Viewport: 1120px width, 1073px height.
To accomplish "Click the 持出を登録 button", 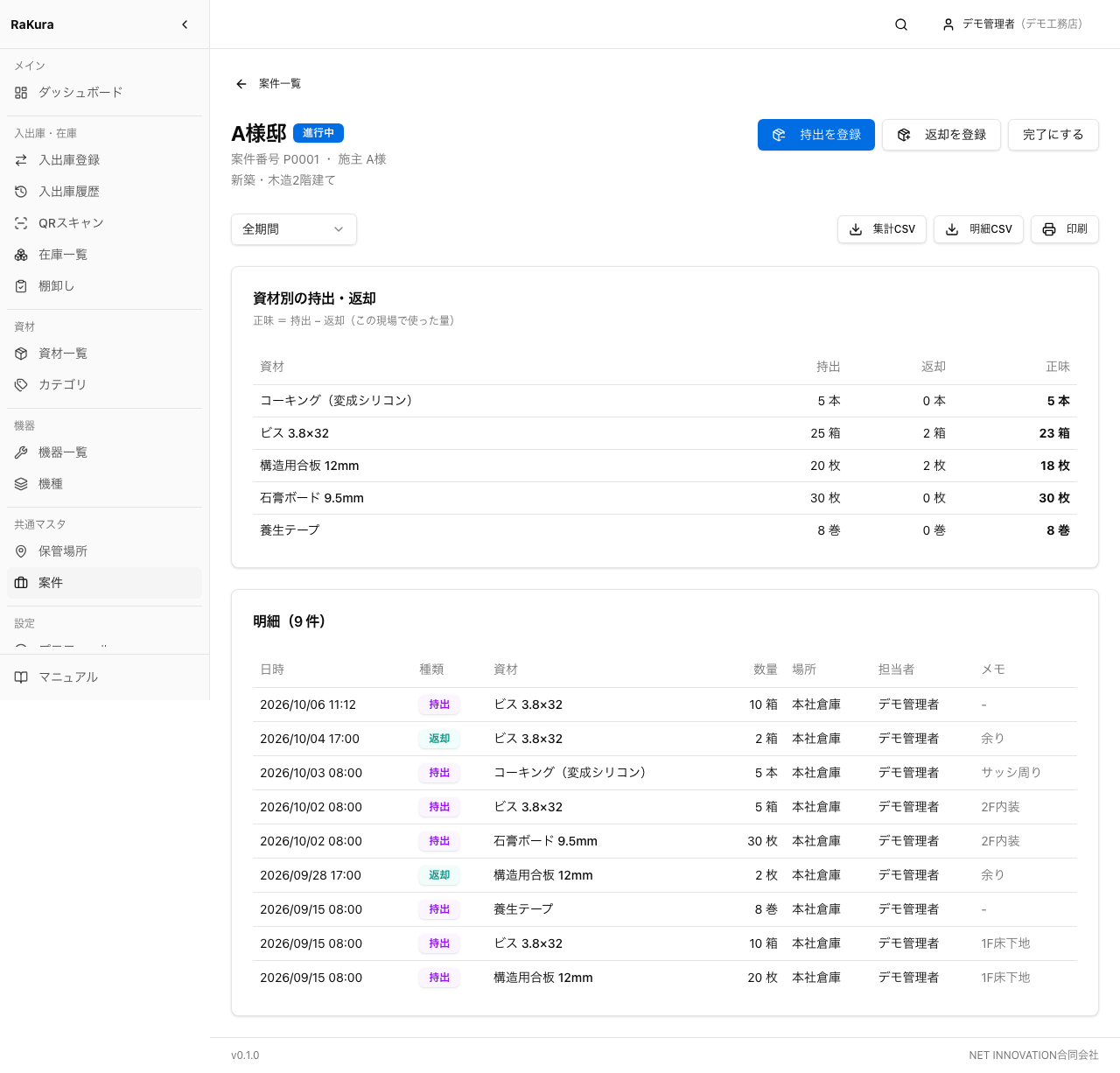I will (x=816, y=135).
